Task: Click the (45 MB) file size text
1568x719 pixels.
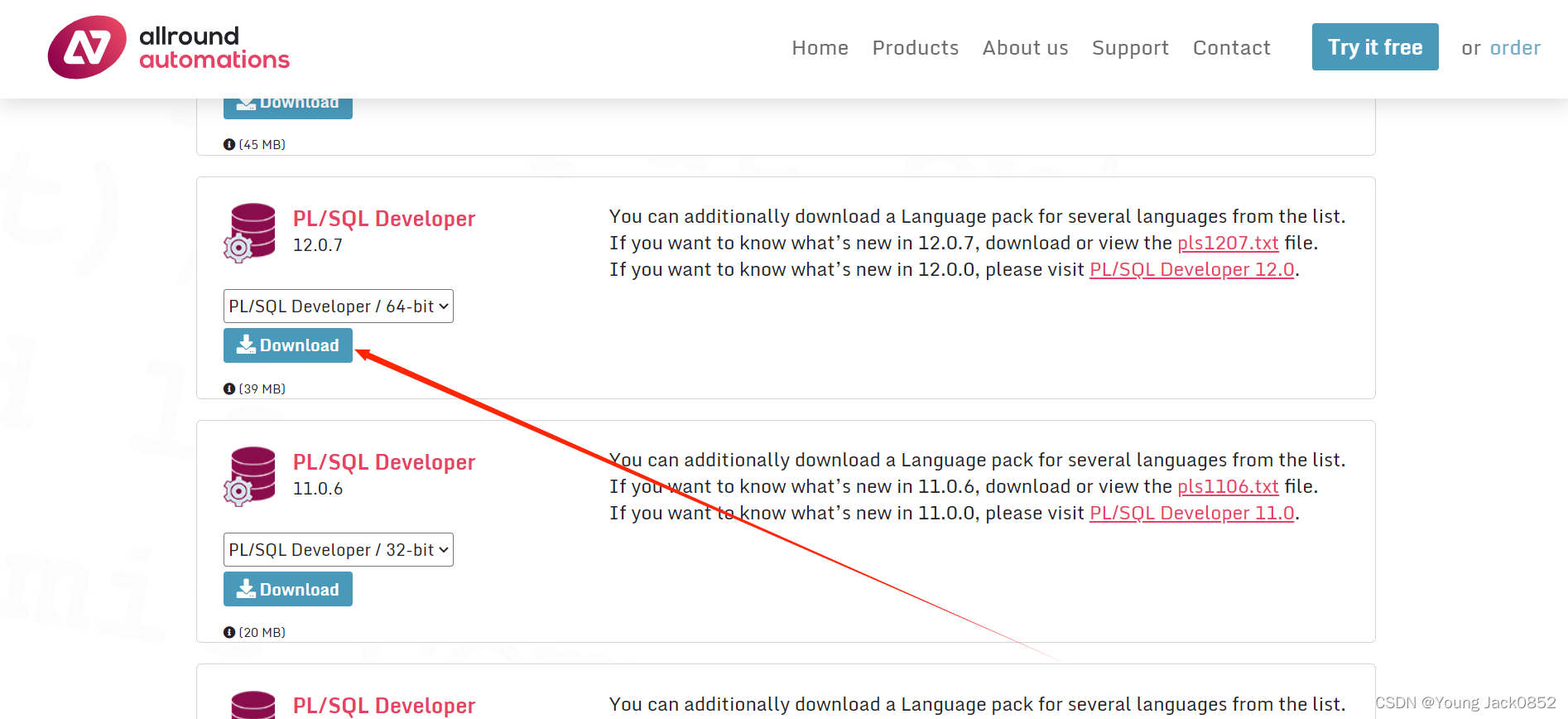Action: [262, 144]
